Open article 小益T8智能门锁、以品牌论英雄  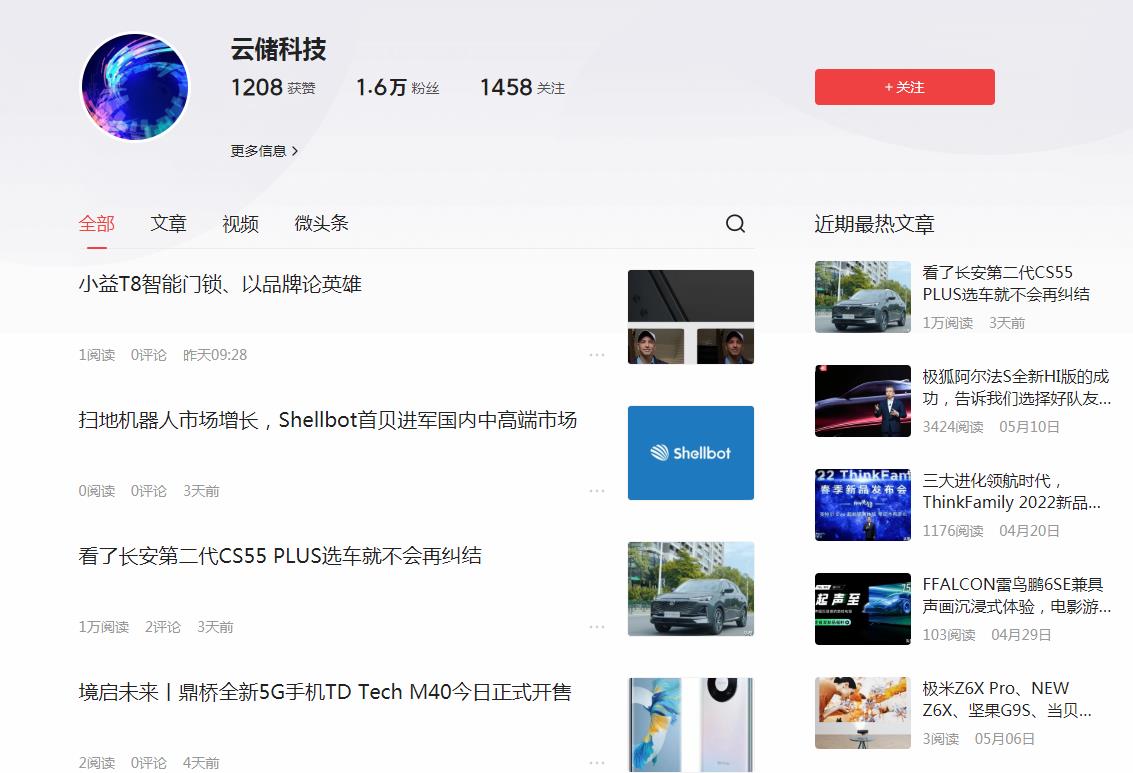click(220, 284)
